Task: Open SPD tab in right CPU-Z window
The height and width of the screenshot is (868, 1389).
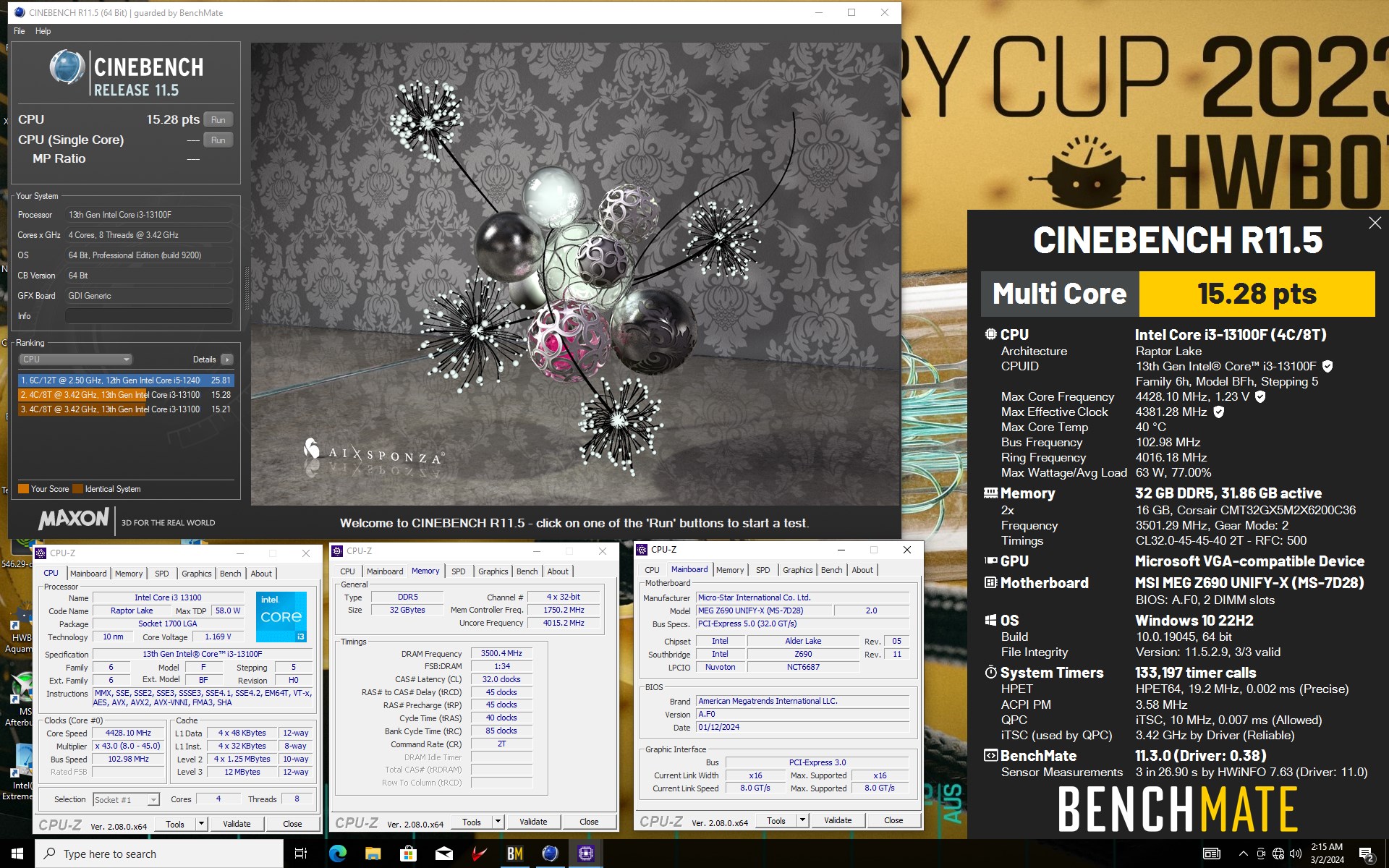Action: pyautogui.click(x=763, y=570)
